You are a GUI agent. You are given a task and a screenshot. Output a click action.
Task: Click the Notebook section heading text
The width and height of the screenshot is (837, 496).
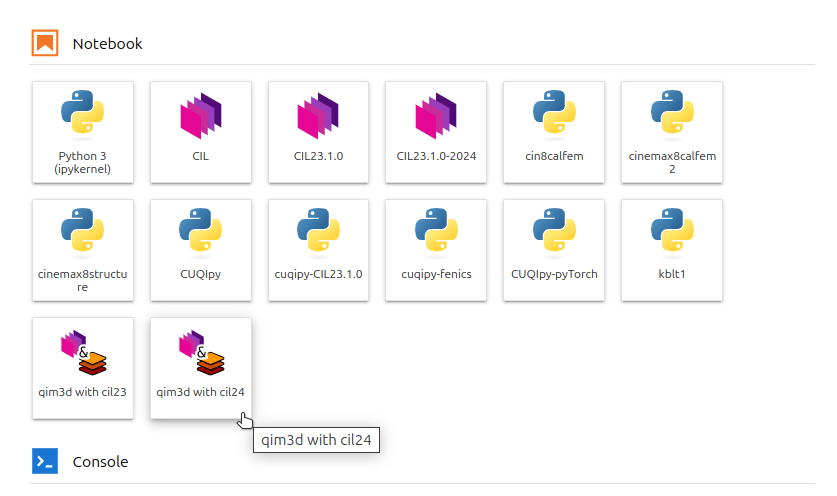pos(107,44)
